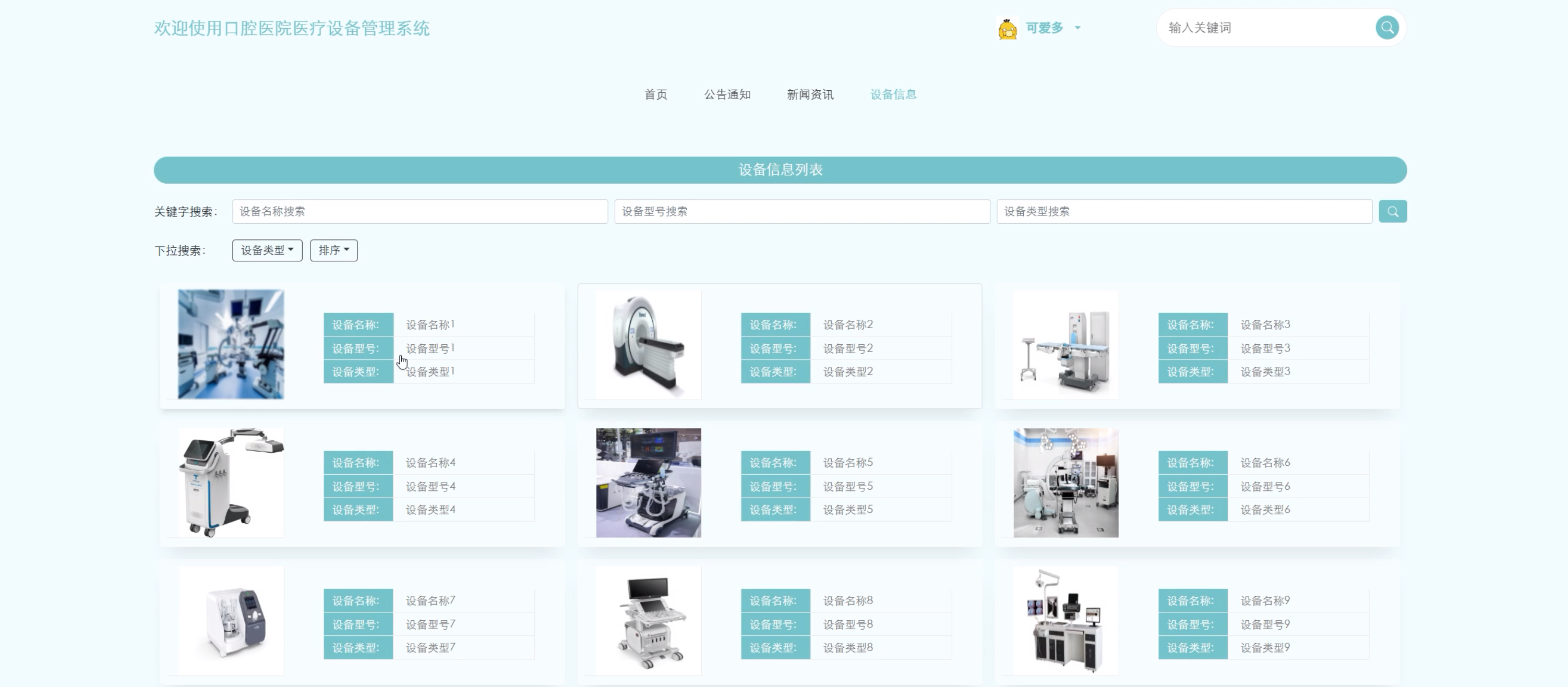Viewport: 1568px width, 687px height.
Task: Open the 排序 sort dropdown
Action: click(x=333, y=250)
